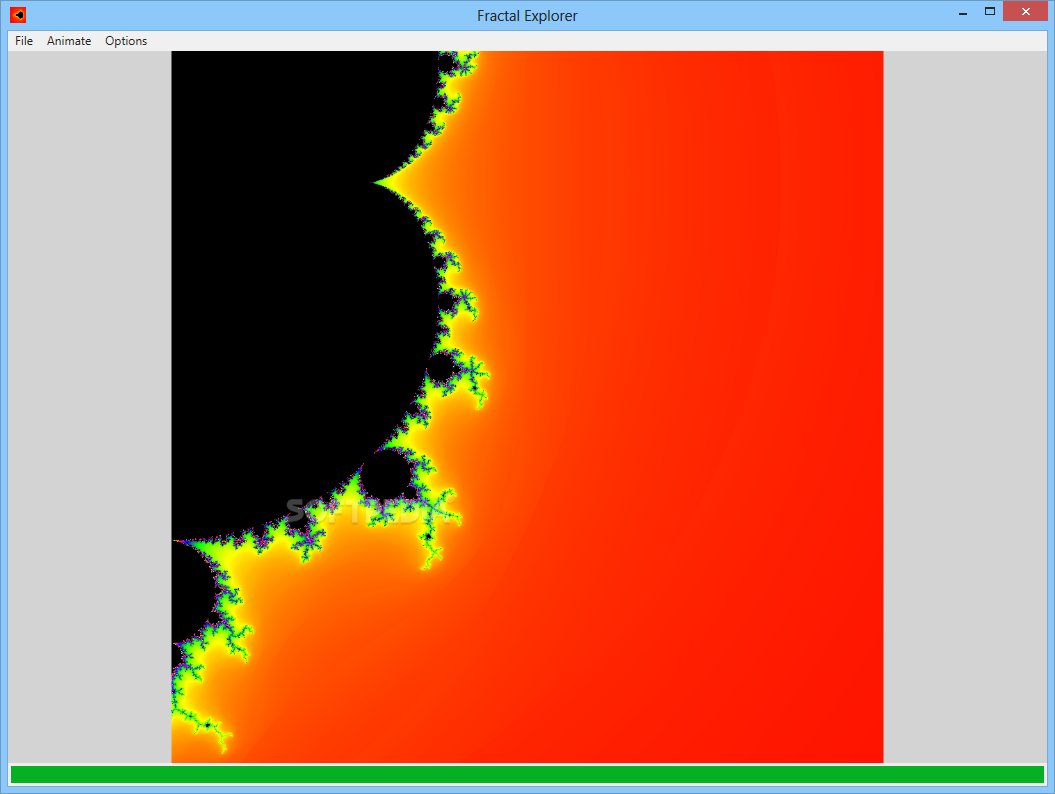Open the Options menu
This screenshot has height=794, width=1055.
126,41
